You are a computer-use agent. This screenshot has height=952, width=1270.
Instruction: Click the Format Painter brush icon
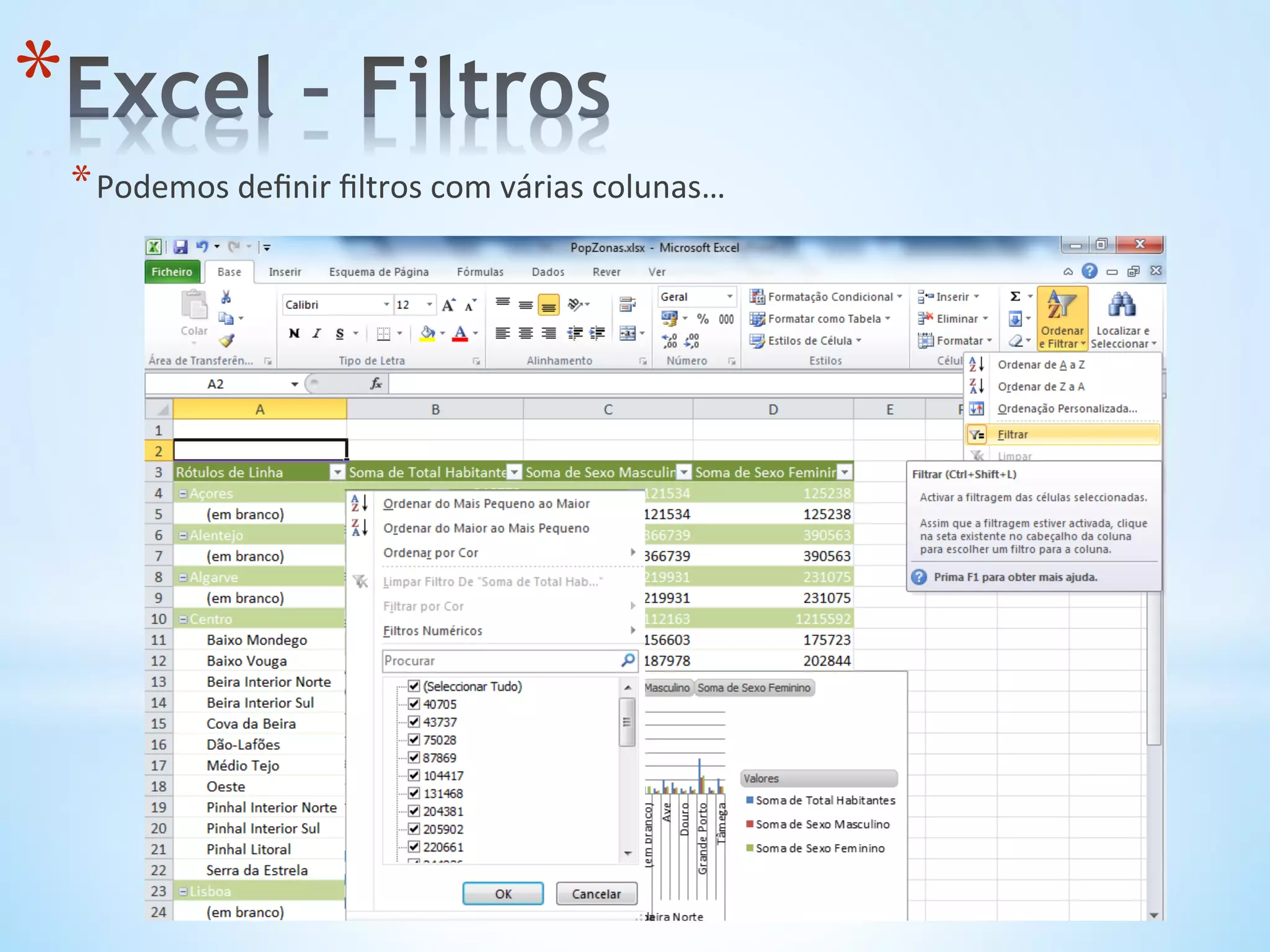click(226, 340)
